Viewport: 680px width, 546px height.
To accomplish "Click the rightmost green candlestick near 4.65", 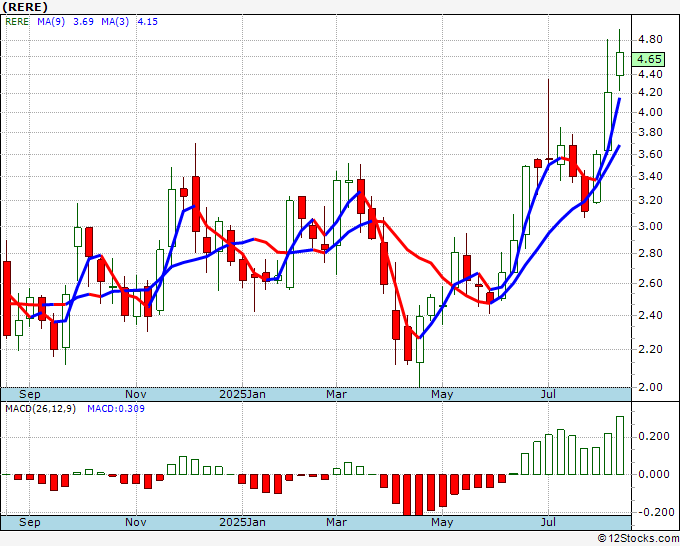I will pyautogui.click(x=620, y=64).
